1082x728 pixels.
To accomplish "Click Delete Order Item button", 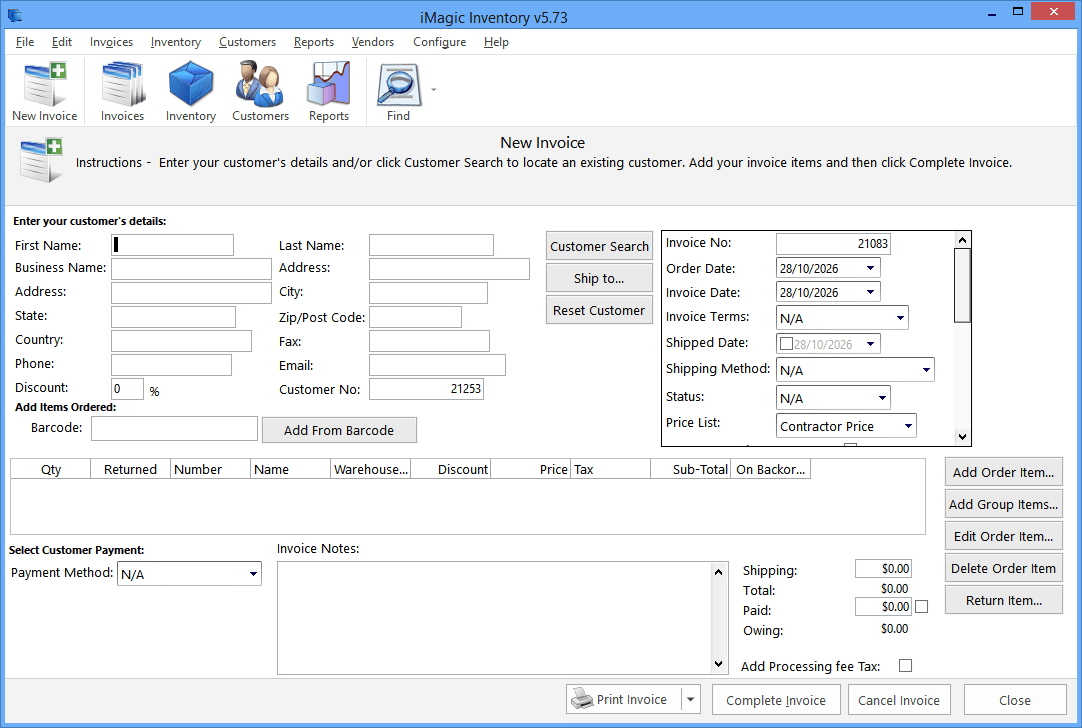I will [x=1003, y=568].
